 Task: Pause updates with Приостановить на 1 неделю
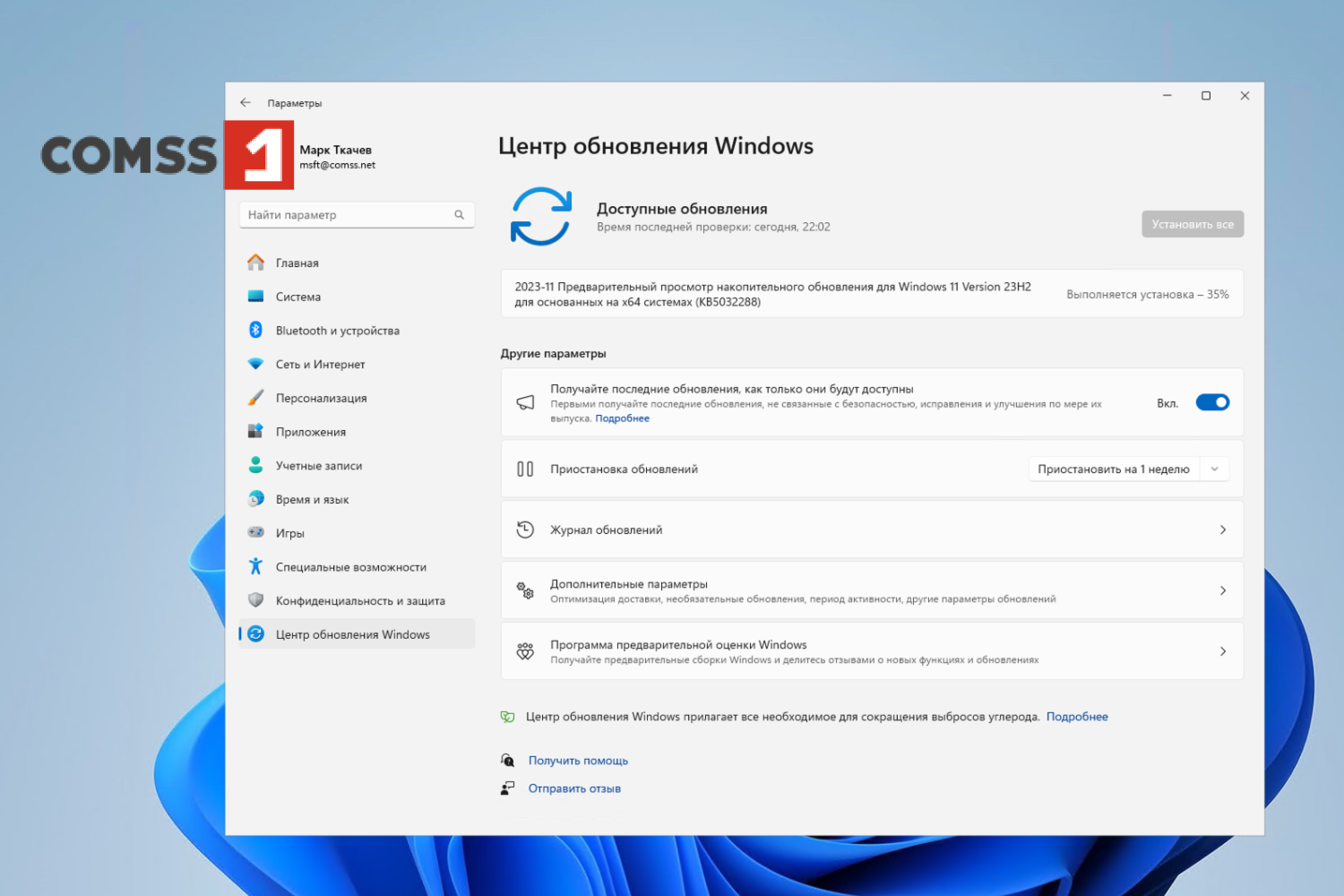[x=1114, y=469]
